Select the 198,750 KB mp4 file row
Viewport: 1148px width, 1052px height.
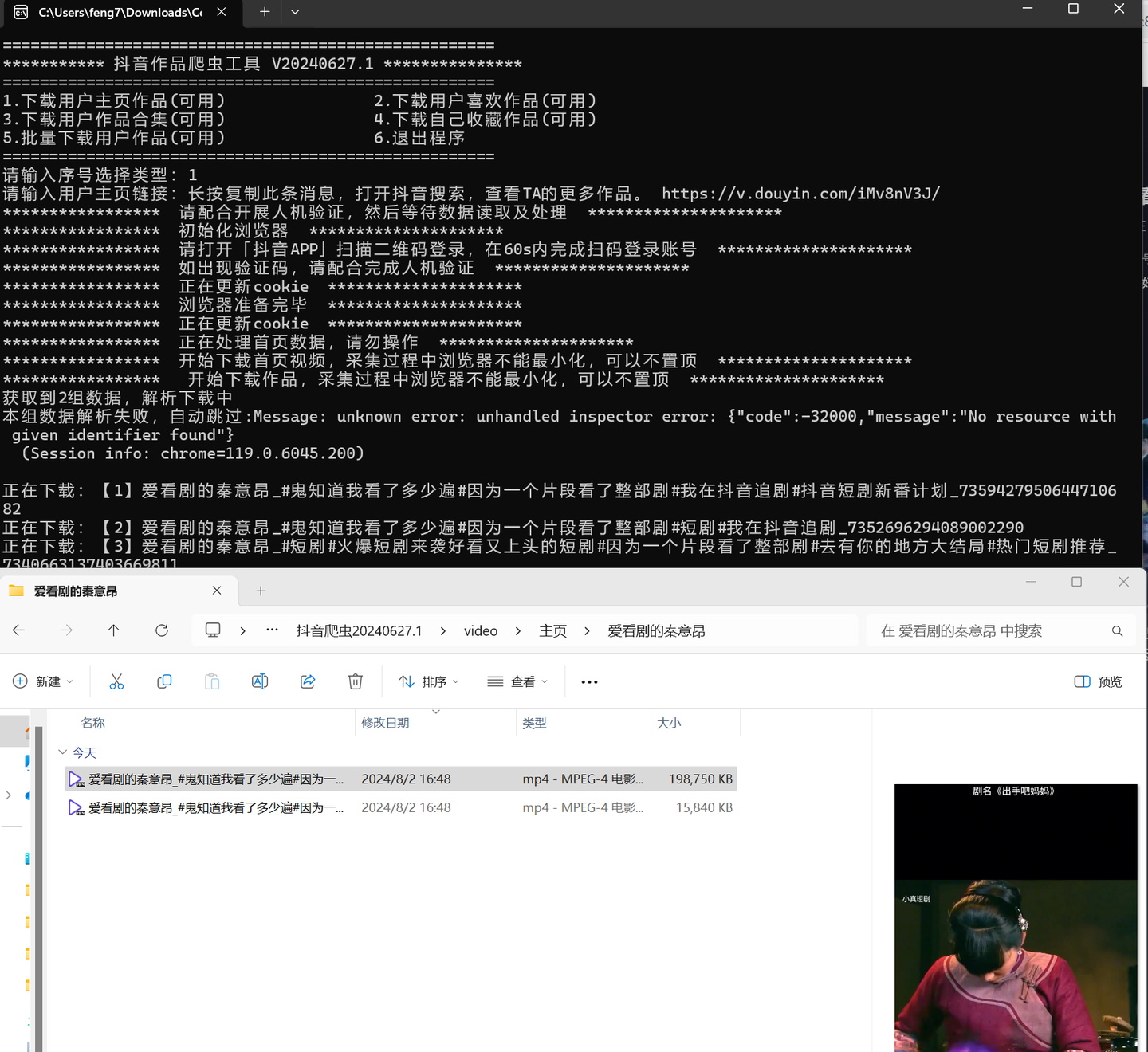click(400, 779)
